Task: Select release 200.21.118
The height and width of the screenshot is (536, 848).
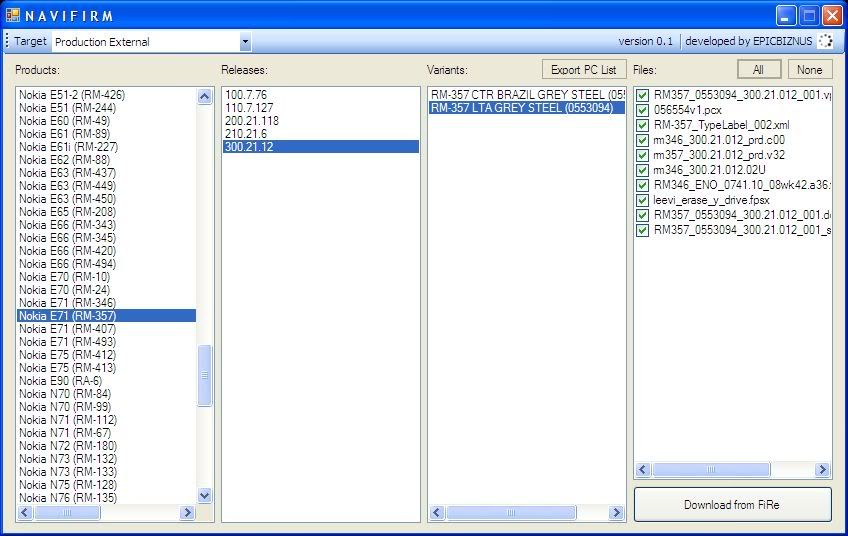Action: [x=321, y=121]
